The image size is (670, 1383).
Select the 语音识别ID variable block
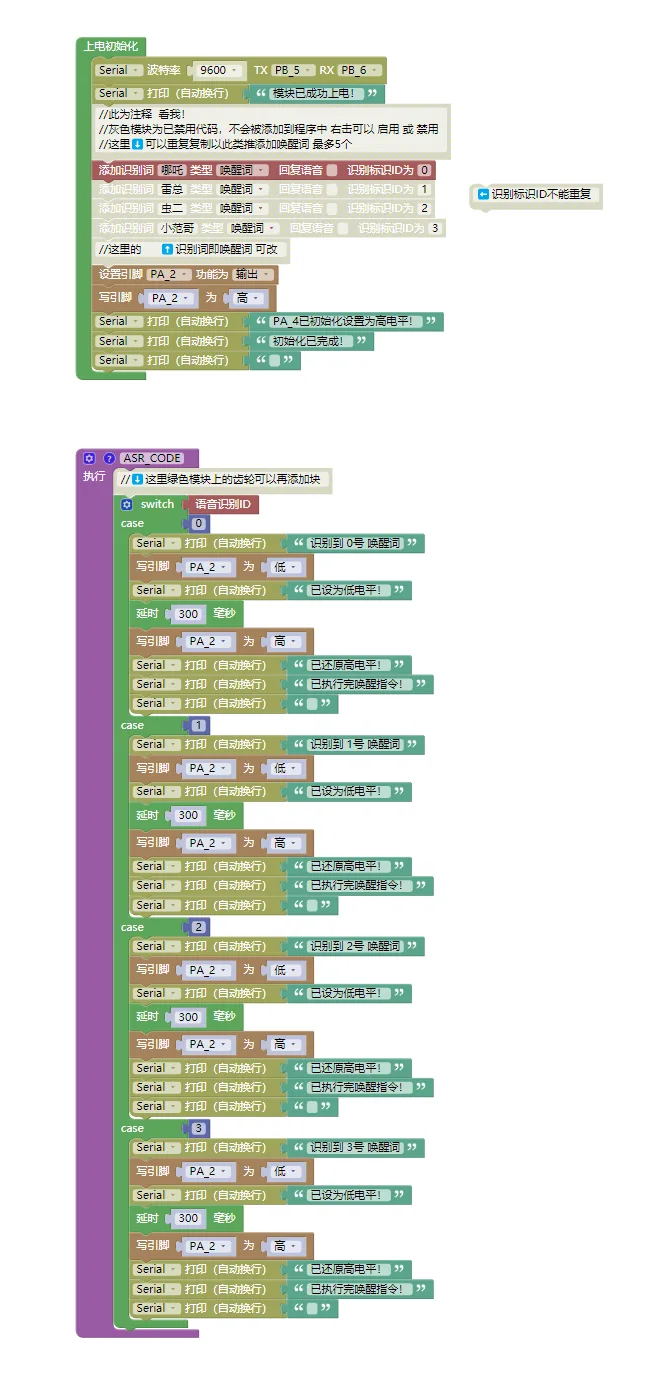[222, 504]
